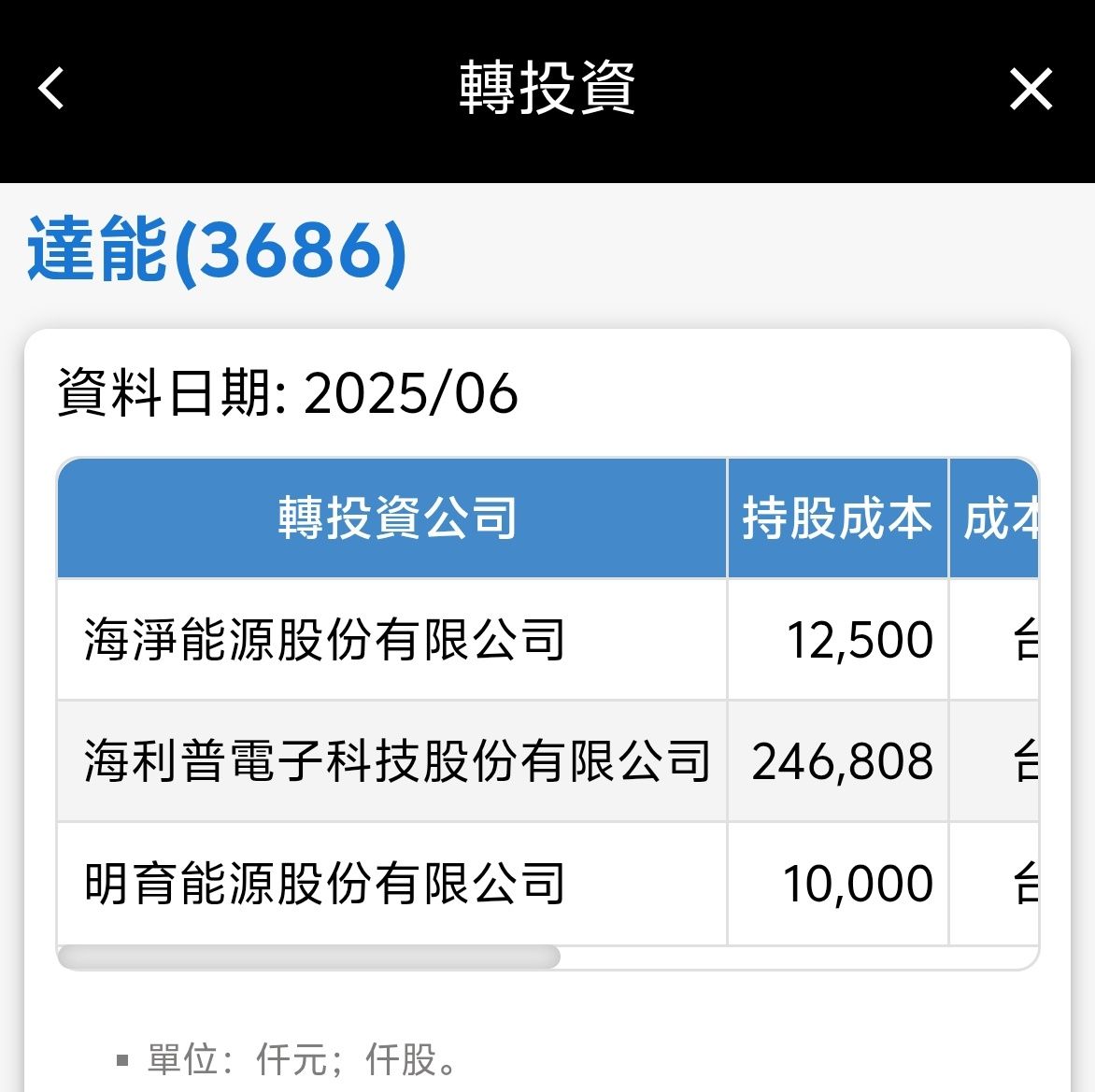Select the 持股成本 column header

(837, 518)
